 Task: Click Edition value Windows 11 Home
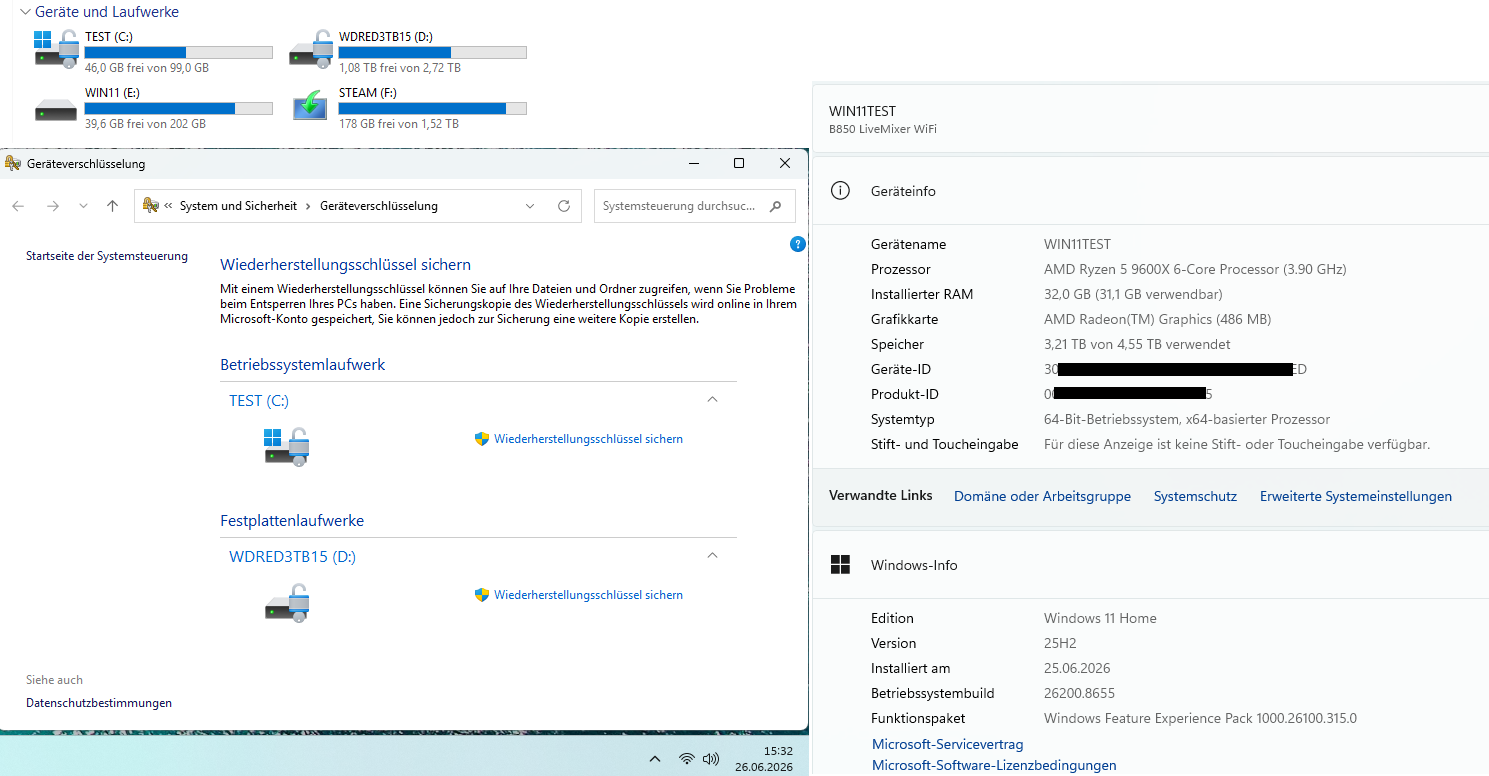(1100, 618)
